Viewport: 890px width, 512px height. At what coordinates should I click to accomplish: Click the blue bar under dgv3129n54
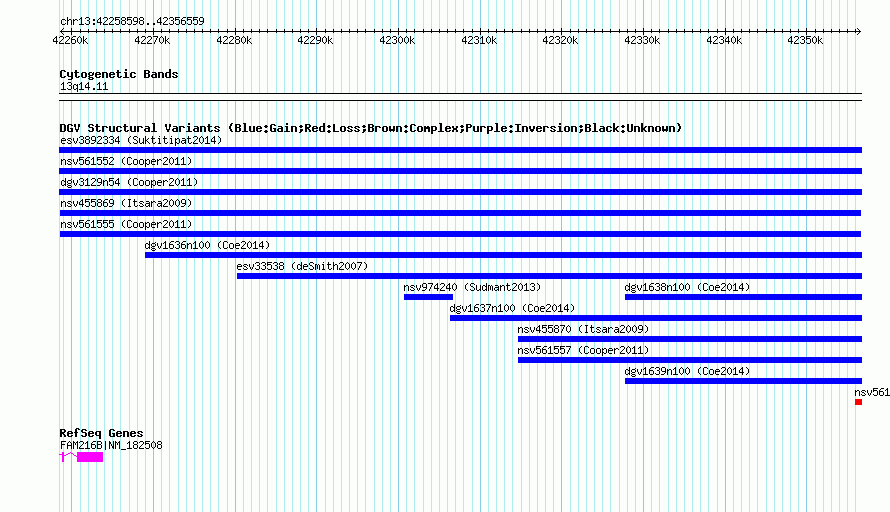click(x=460, y=192)
